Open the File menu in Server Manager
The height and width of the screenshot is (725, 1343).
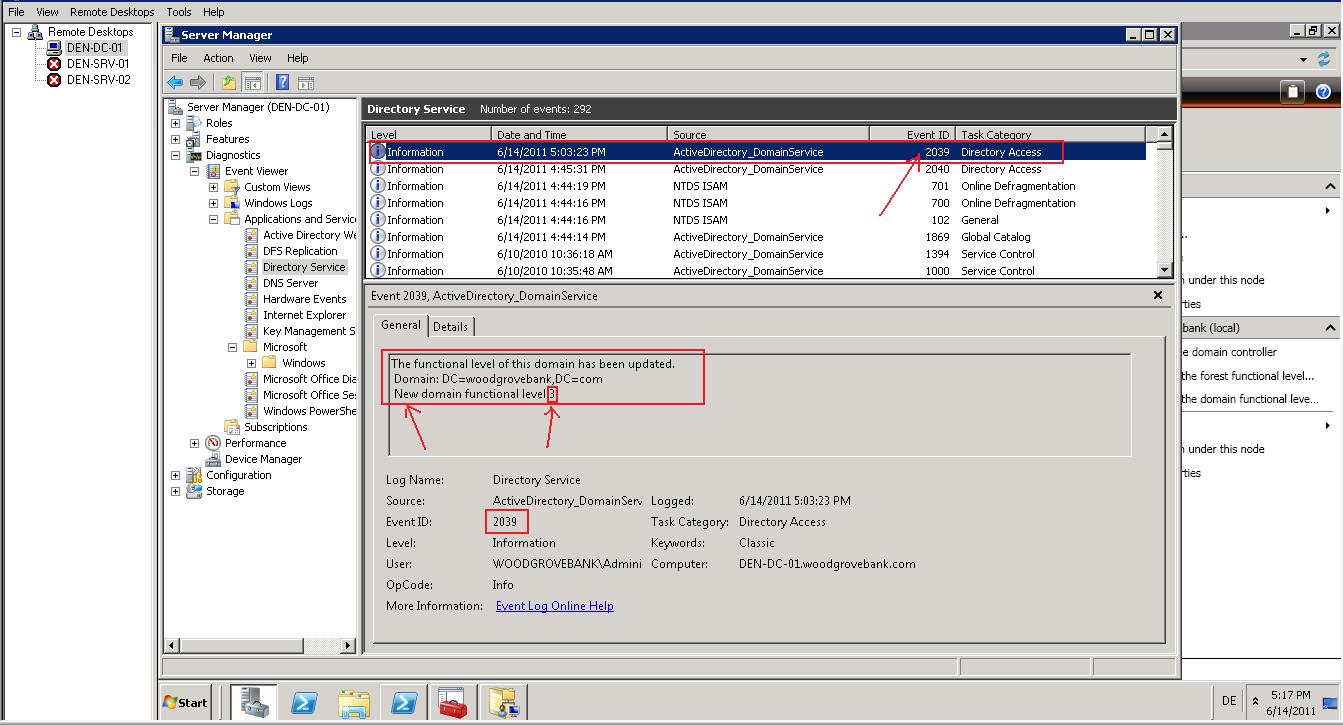click(179, 58)
